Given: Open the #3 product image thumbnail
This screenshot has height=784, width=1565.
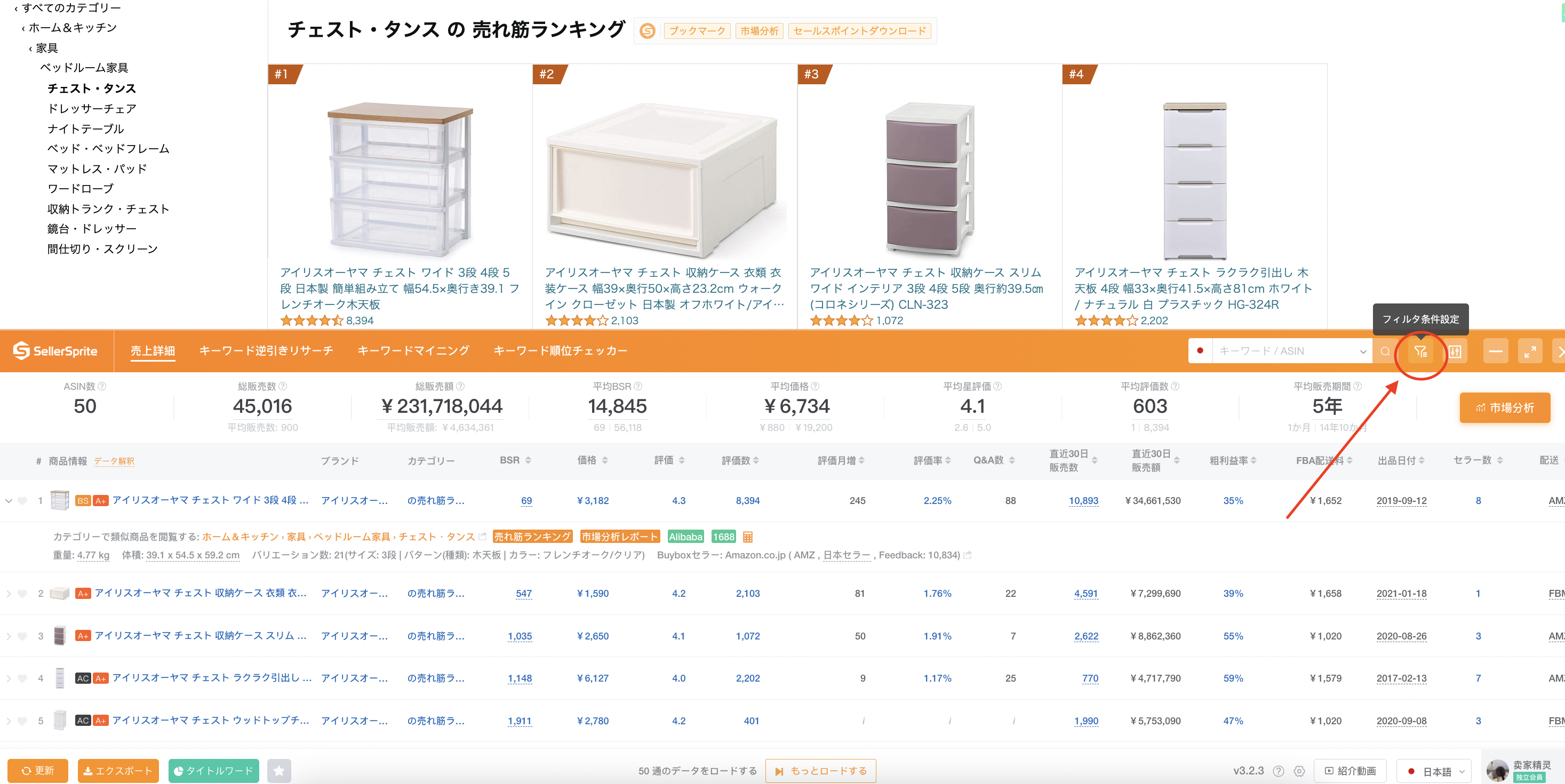Looking at the screenshot, I should (x=929, y=180).
